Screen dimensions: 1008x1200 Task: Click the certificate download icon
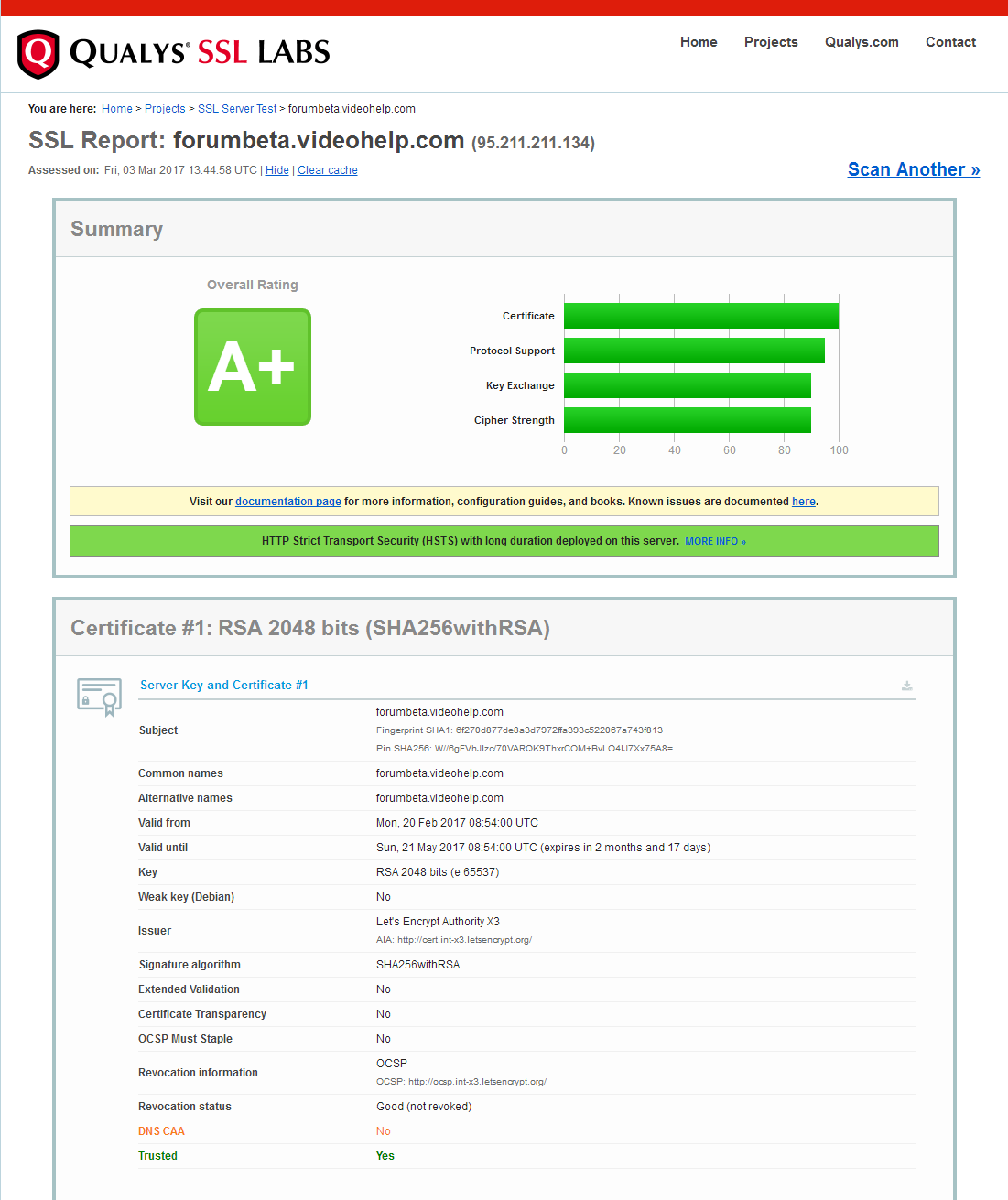tap(906, 686)
